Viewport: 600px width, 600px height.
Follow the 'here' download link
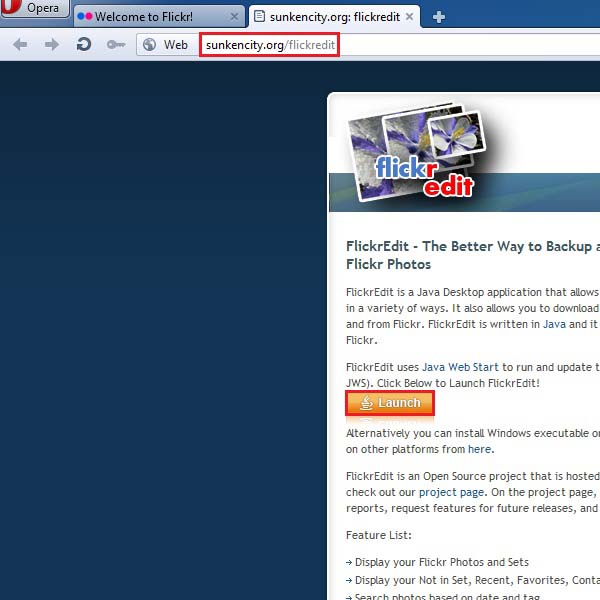tap(479, 449)
